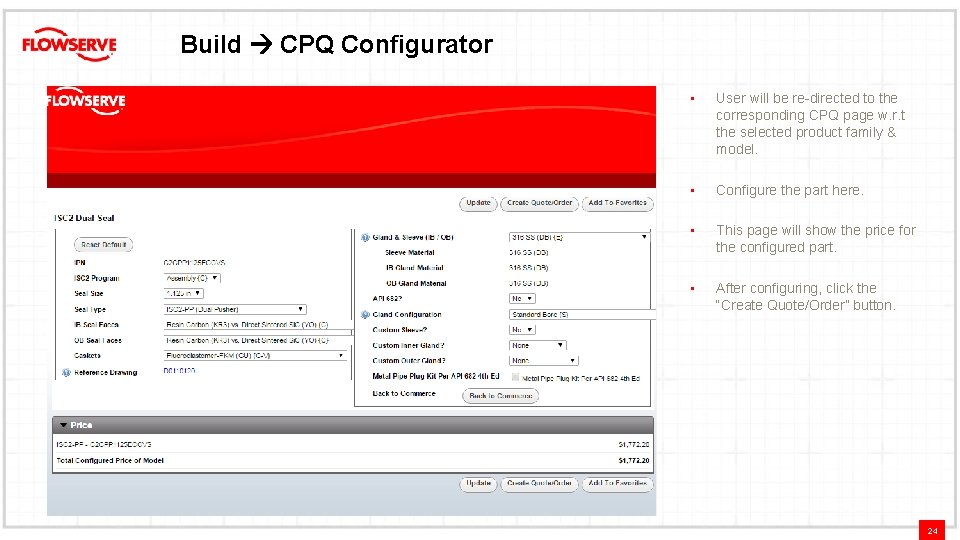Open the Custom Sleeve? dropdown
The image size is (960, 540).
point(522,330)
